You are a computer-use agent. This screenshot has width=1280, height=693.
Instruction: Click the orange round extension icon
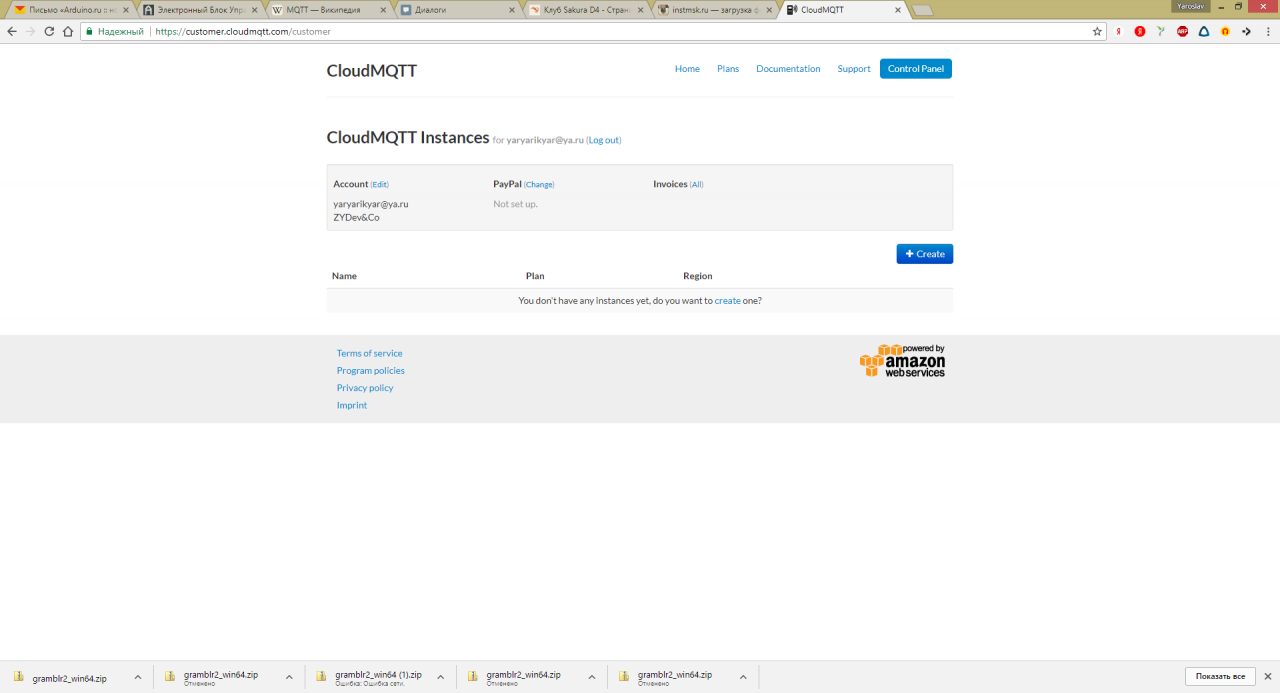coord(1225,31)
